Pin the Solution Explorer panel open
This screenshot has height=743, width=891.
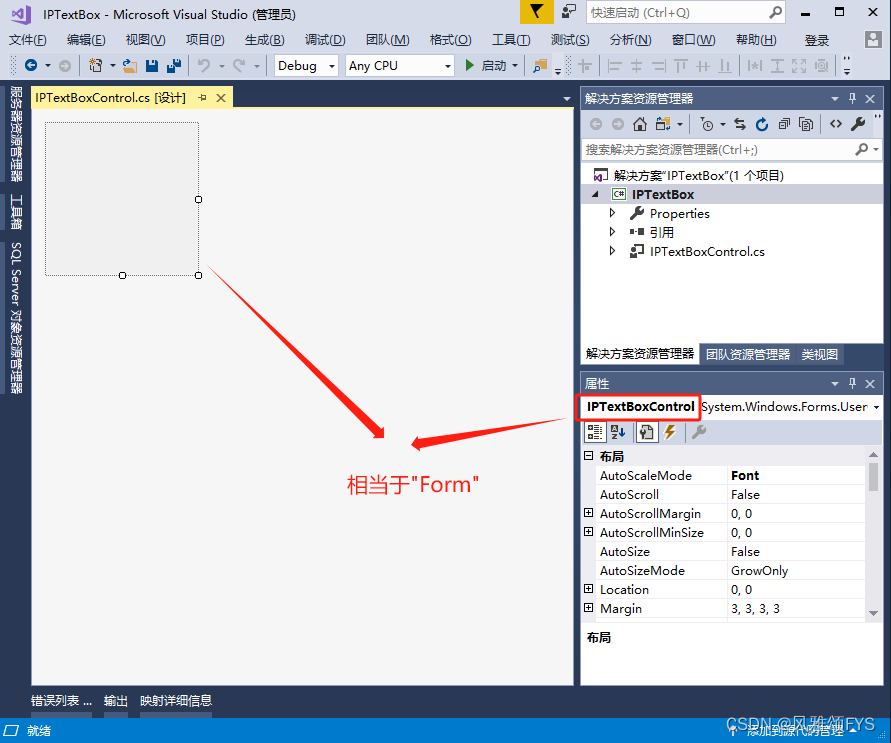tap(852, 97)
